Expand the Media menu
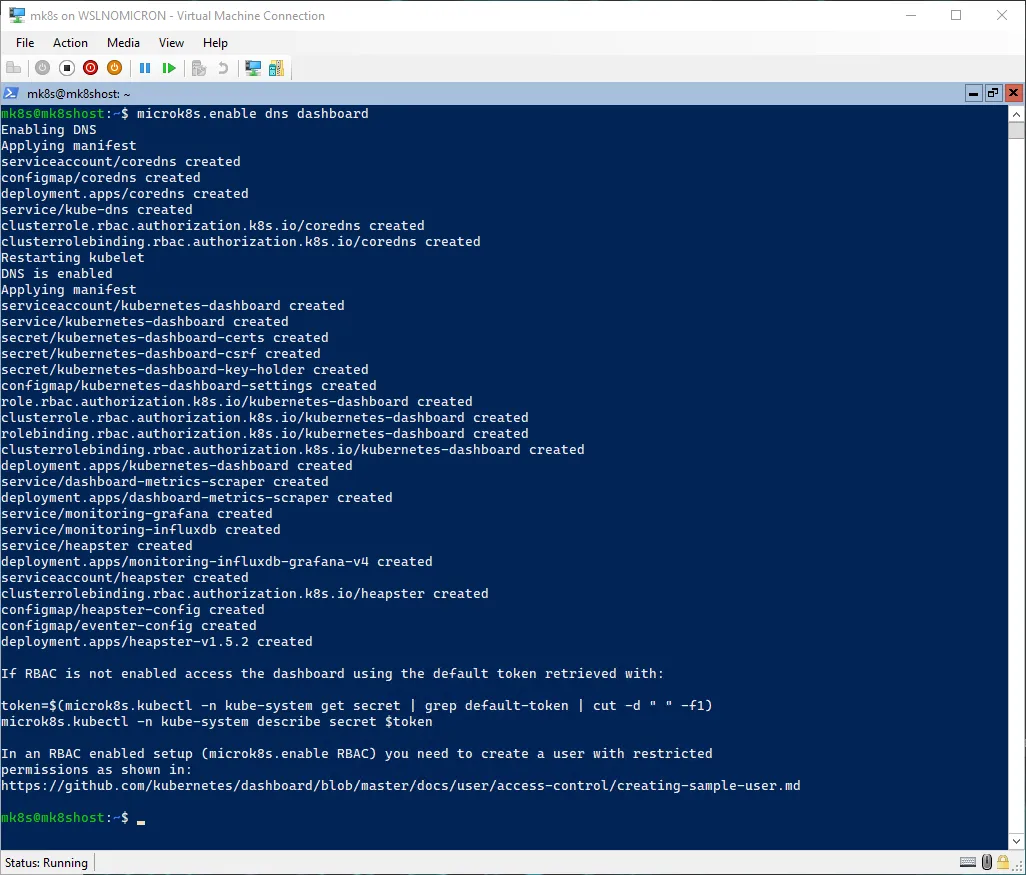This screenshot has height=875, width=1026. pyautogui.click(x=123, y=43)
